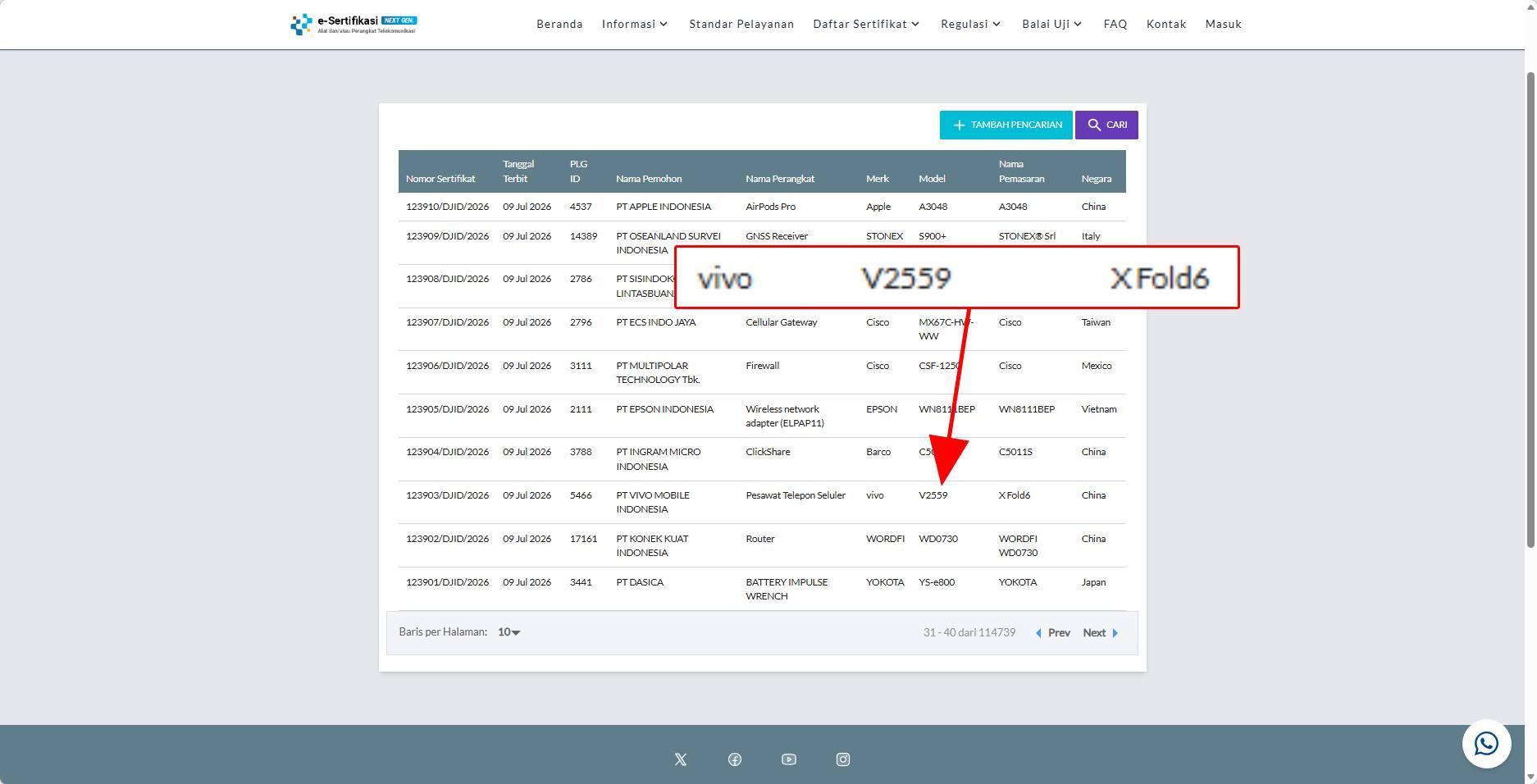Open the Beranda menu item
The width and height of the screenshot is (1537, 784).
click(x=559, y=24)
